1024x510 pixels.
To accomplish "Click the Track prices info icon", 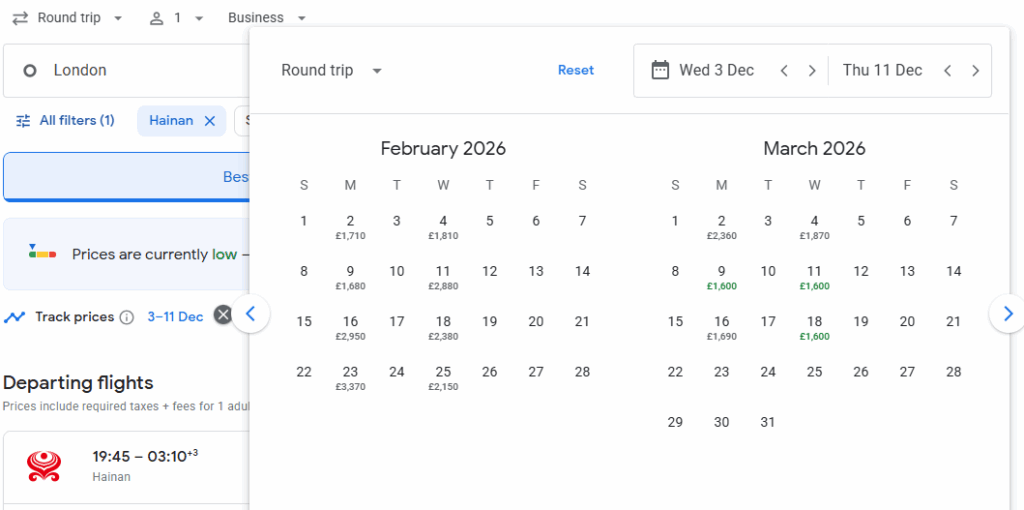I will (127, 317).
